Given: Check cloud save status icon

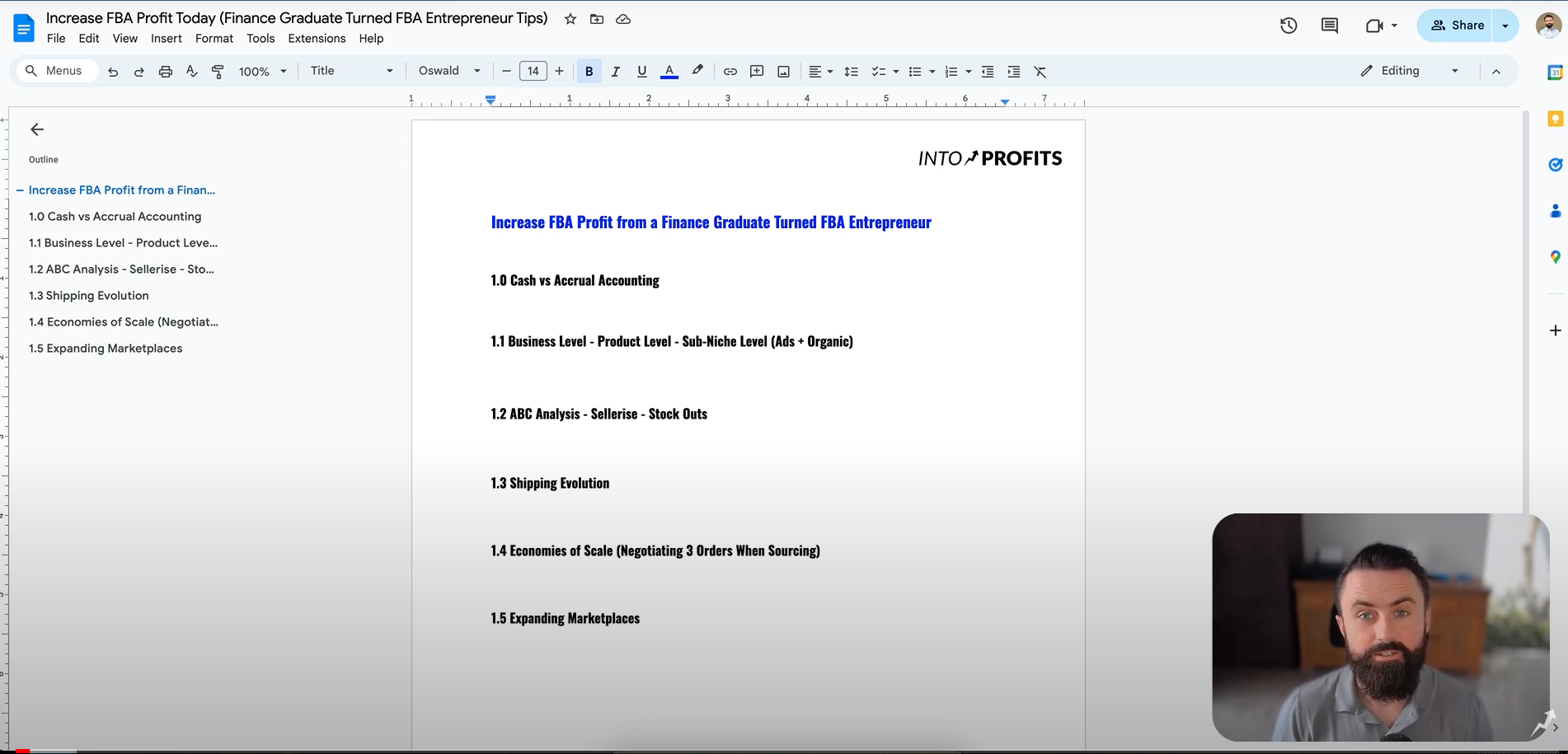Looking at the screenshot, I should click(623, 19).
